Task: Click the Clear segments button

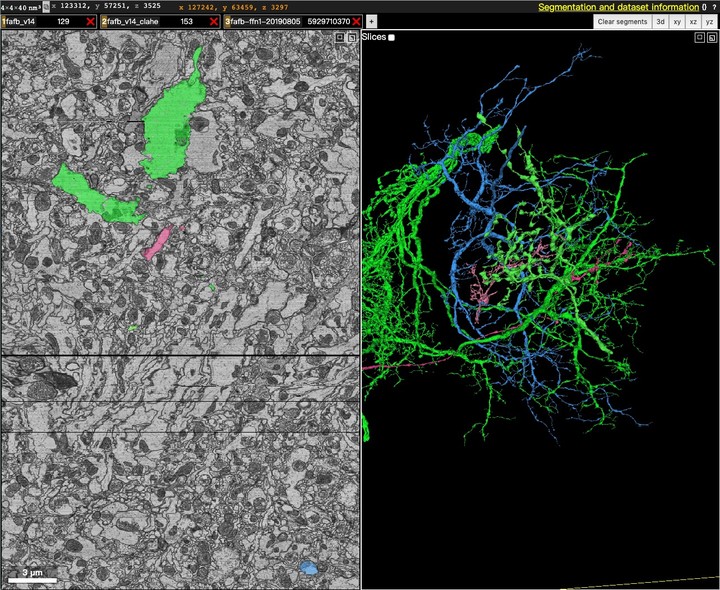Action: (622, 22)
